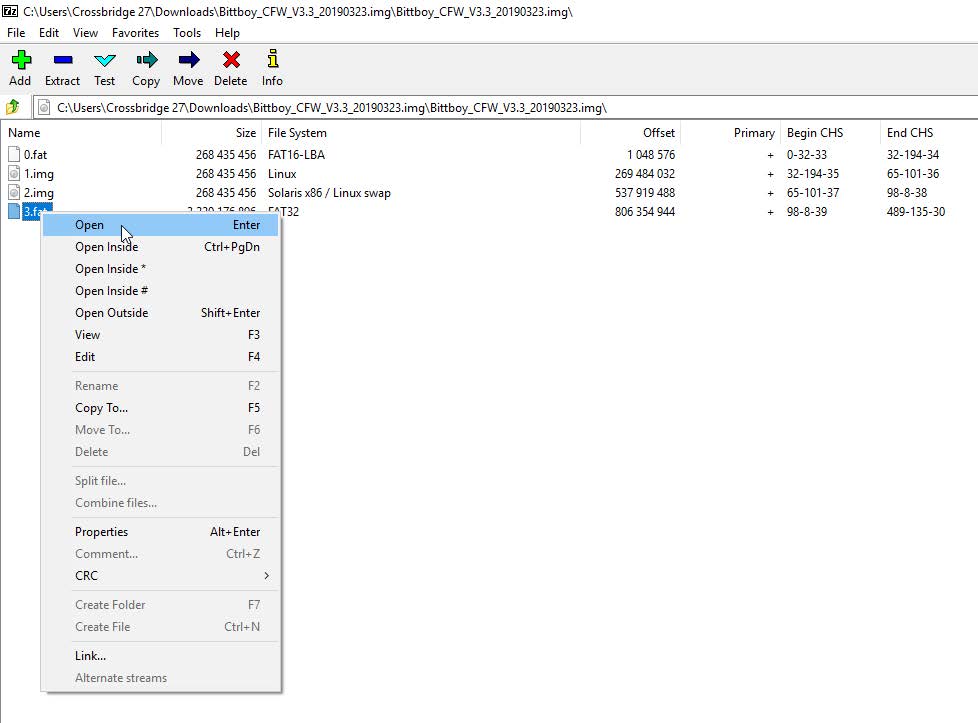Click offset value 269 484 032
This screenshot has width=978, height=723.
[645, 174]
